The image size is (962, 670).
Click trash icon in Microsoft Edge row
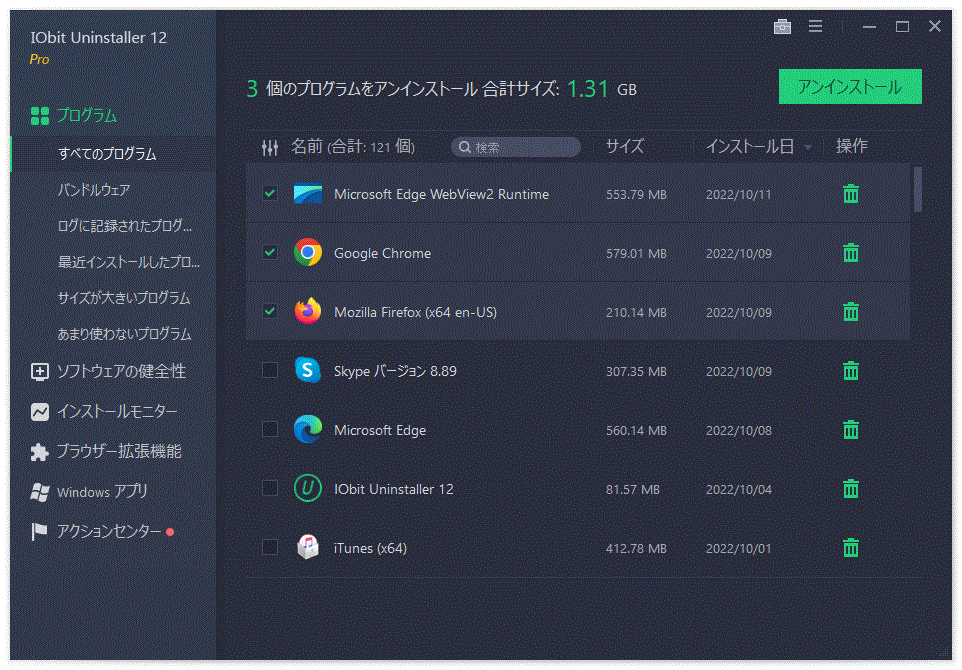point(850,429)
